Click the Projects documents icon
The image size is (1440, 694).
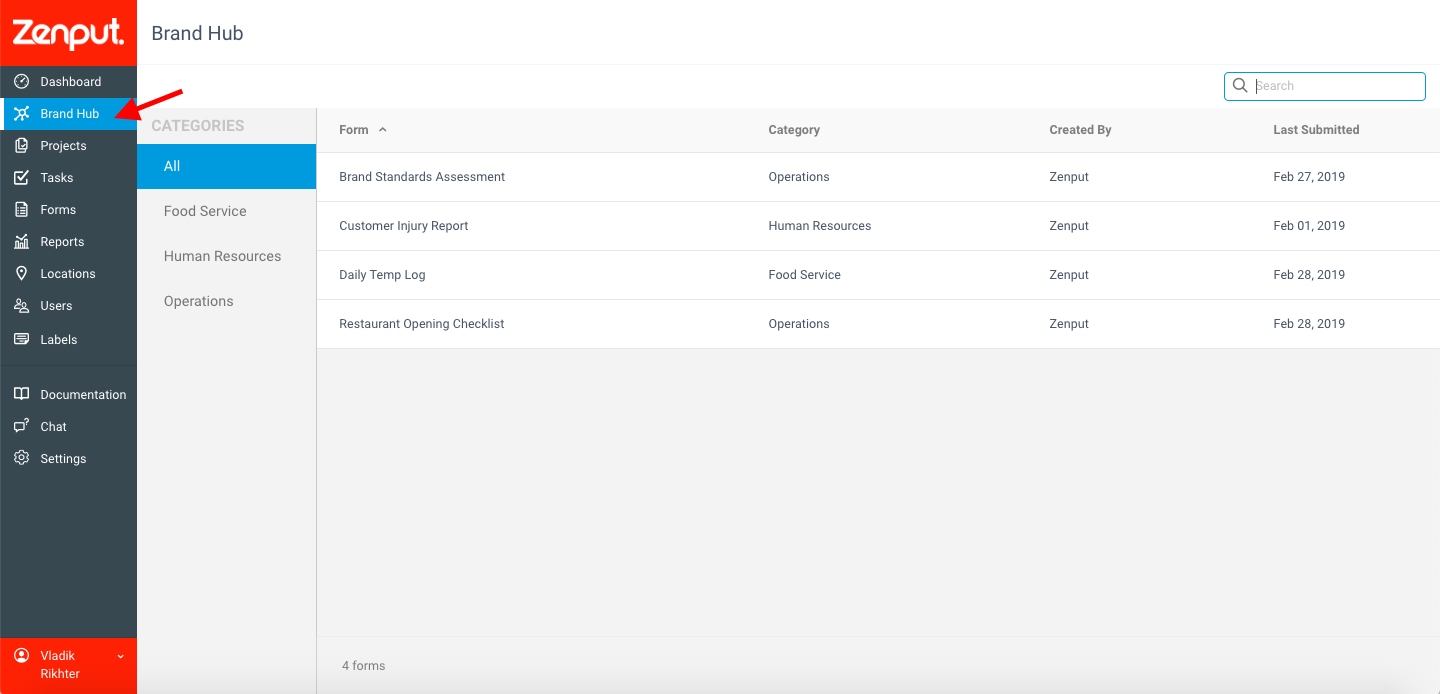[x=21, y=145]
